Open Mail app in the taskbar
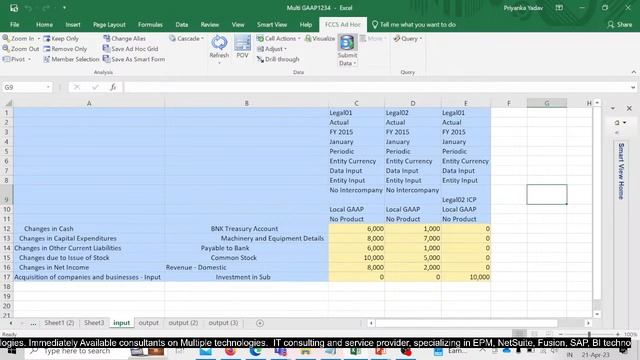The width and height of the screenshot is (640, 360). point(206,351)
